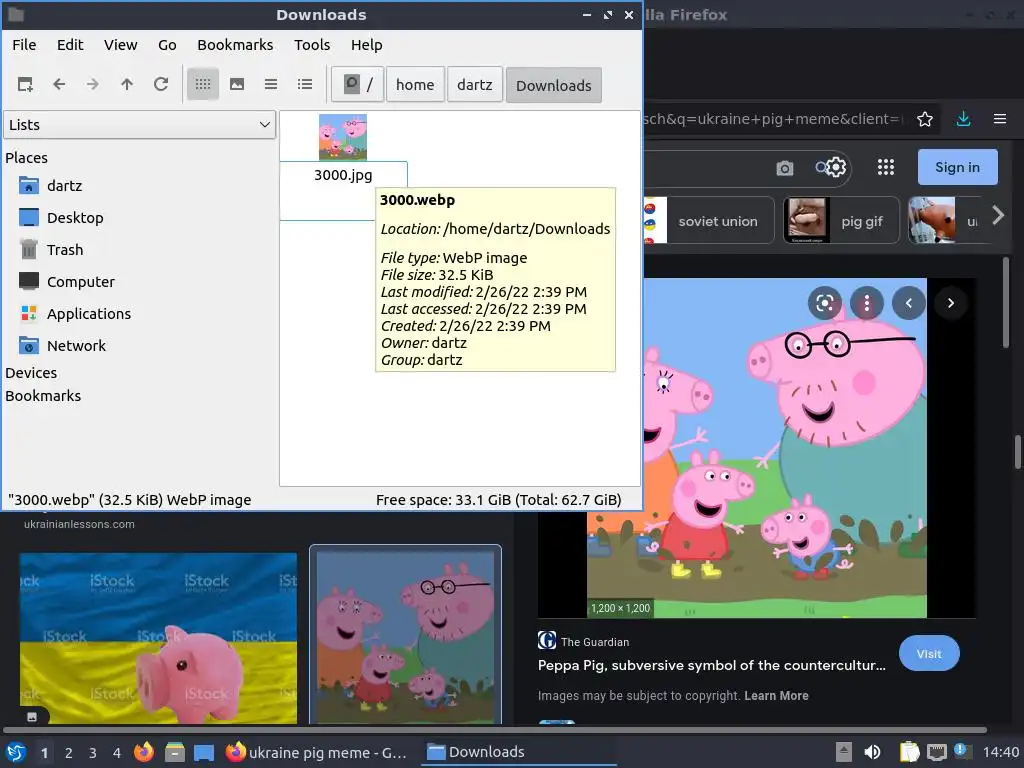
Task: Open image preview more options menu
Action: coord(867,303)
